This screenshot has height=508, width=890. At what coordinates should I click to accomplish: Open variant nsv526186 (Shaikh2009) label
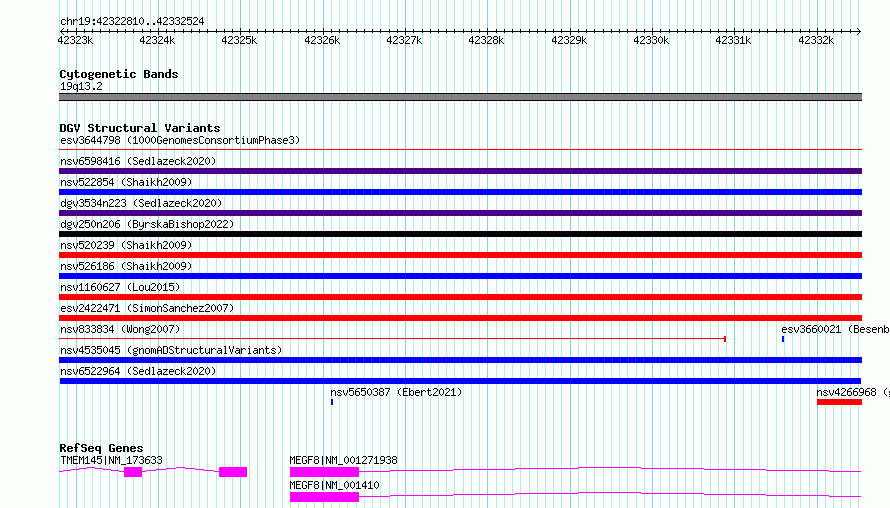click(126, 266)
